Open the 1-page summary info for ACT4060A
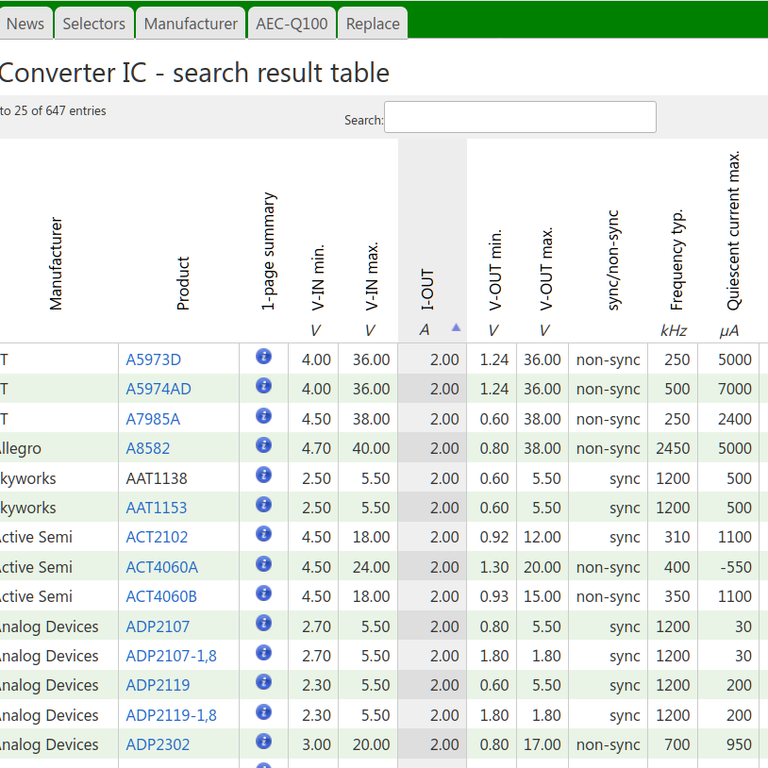The image size is (768, 768). 264,564
